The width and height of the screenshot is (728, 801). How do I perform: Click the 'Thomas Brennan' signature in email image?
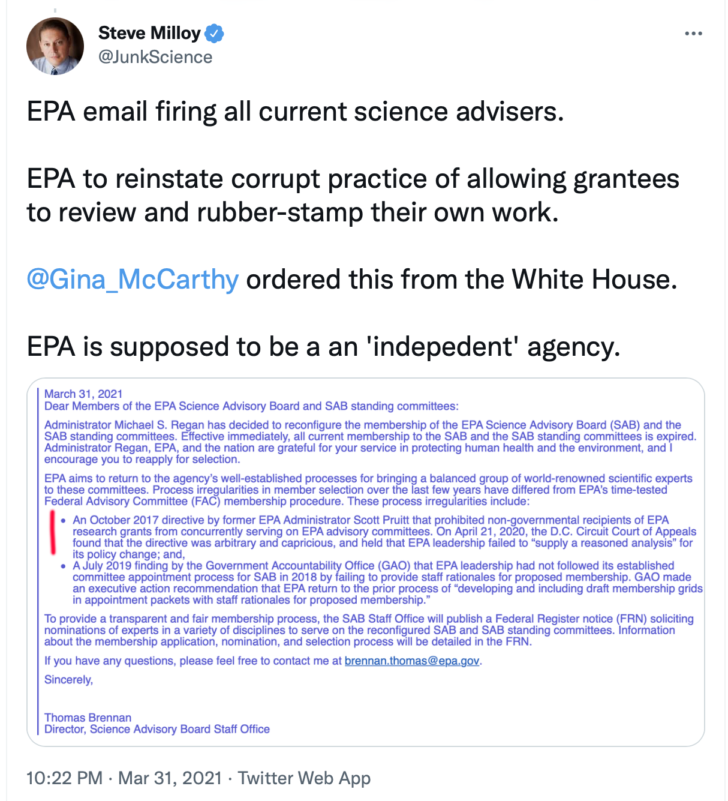pos(88,717)
